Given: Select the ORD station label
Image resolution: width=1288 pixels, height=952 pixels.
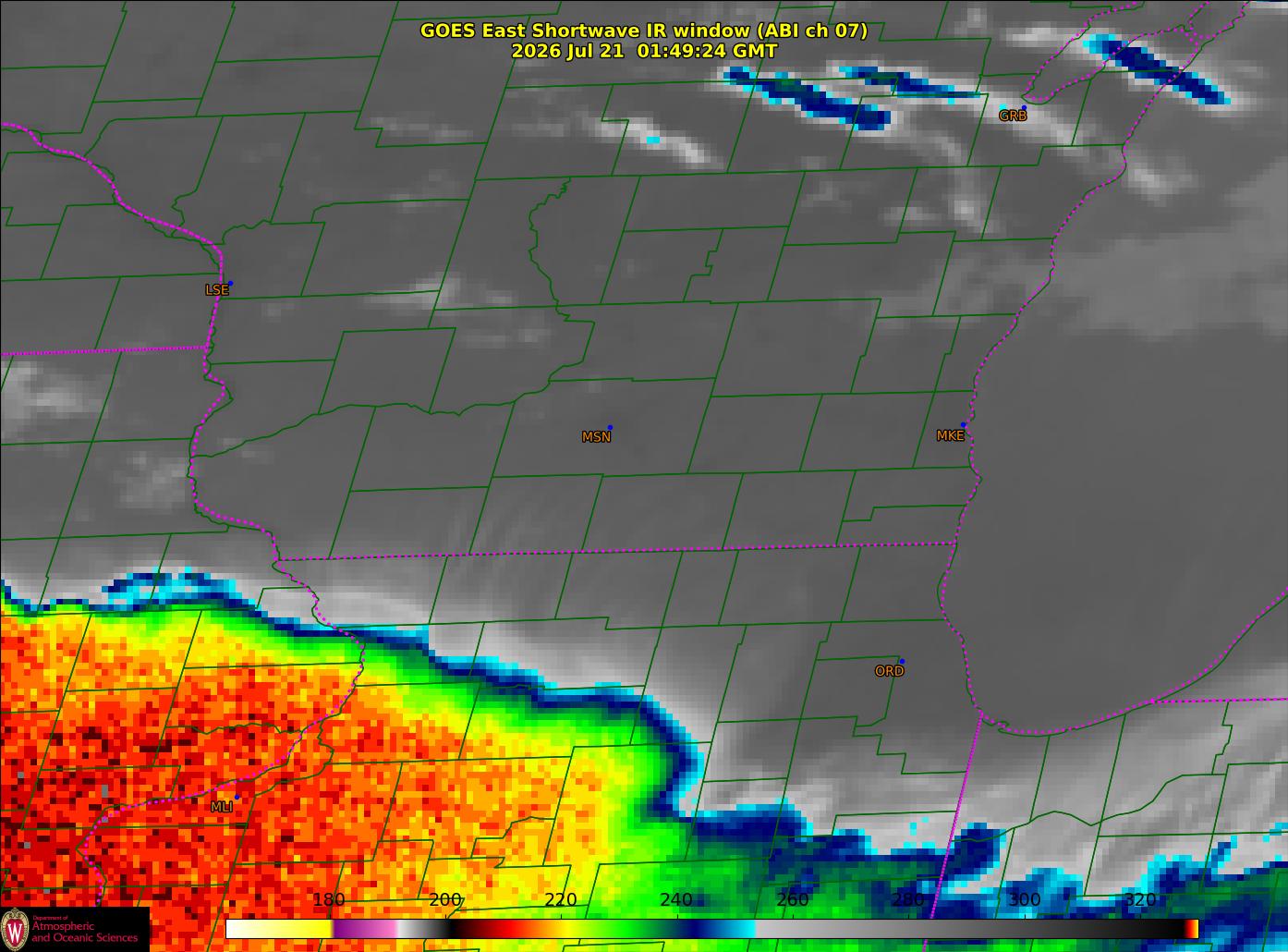Looking at the screenshot, I should click(x=889, y=671).
